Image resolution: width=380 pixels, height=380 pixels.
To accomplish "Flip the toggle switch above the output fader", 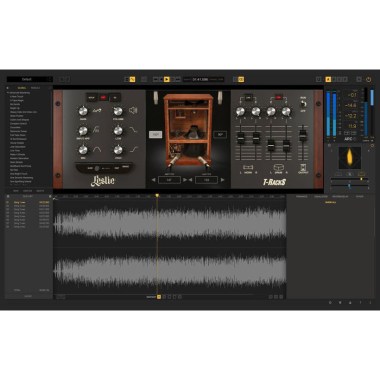I will [x=303, y=104].
